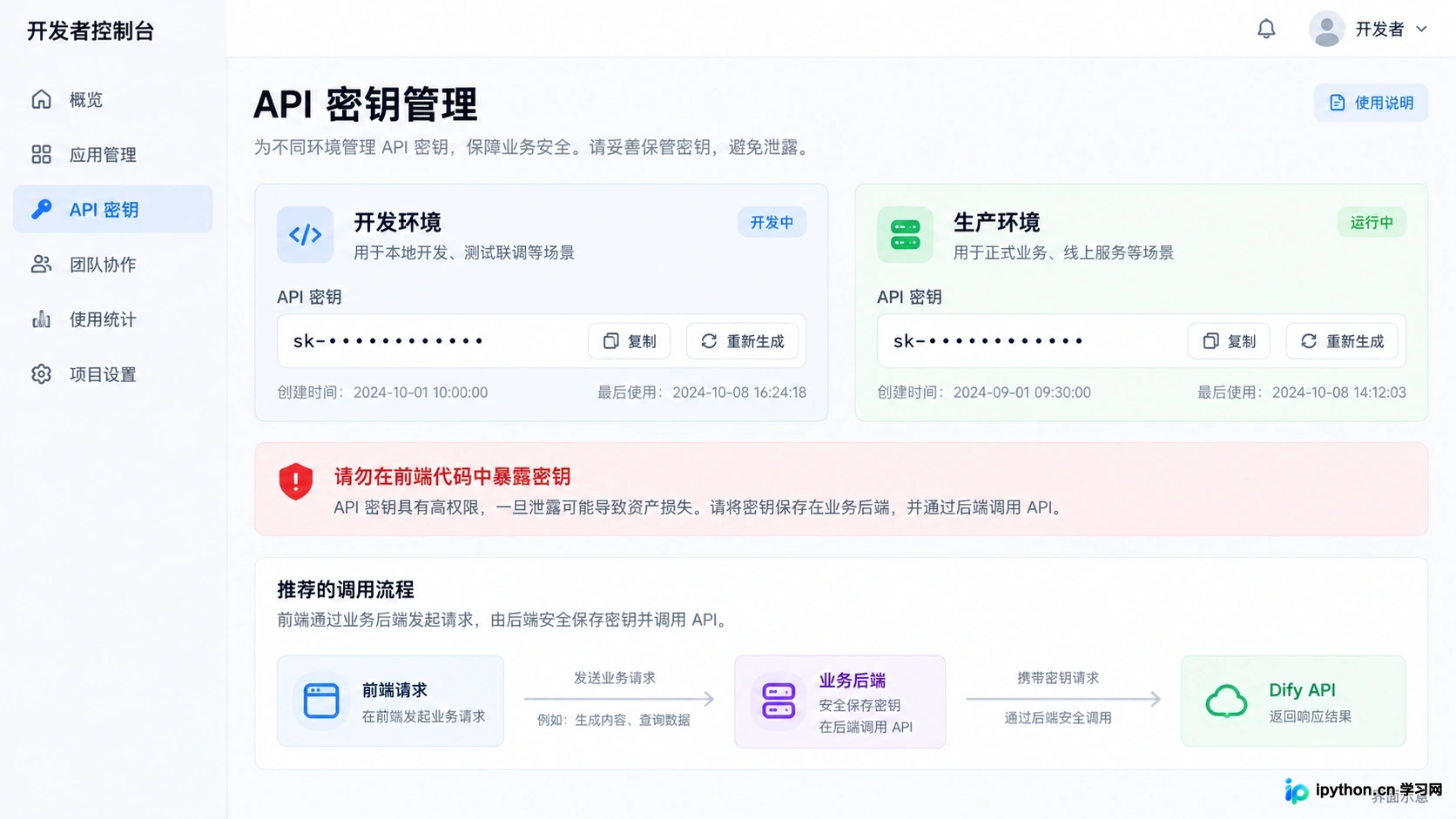Click the 携带密钥请求 arrow label
This screenshot has height=819, width=1456.
(x=1058, y=678)
